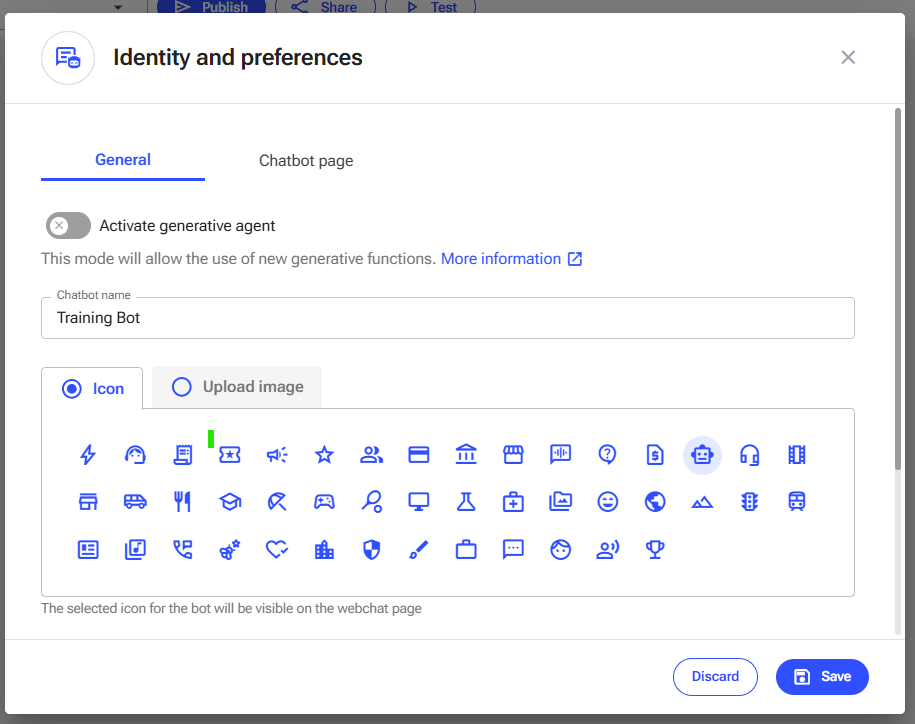Select the lightning bolt icon
915x724 pixels.
coord(88,454)
